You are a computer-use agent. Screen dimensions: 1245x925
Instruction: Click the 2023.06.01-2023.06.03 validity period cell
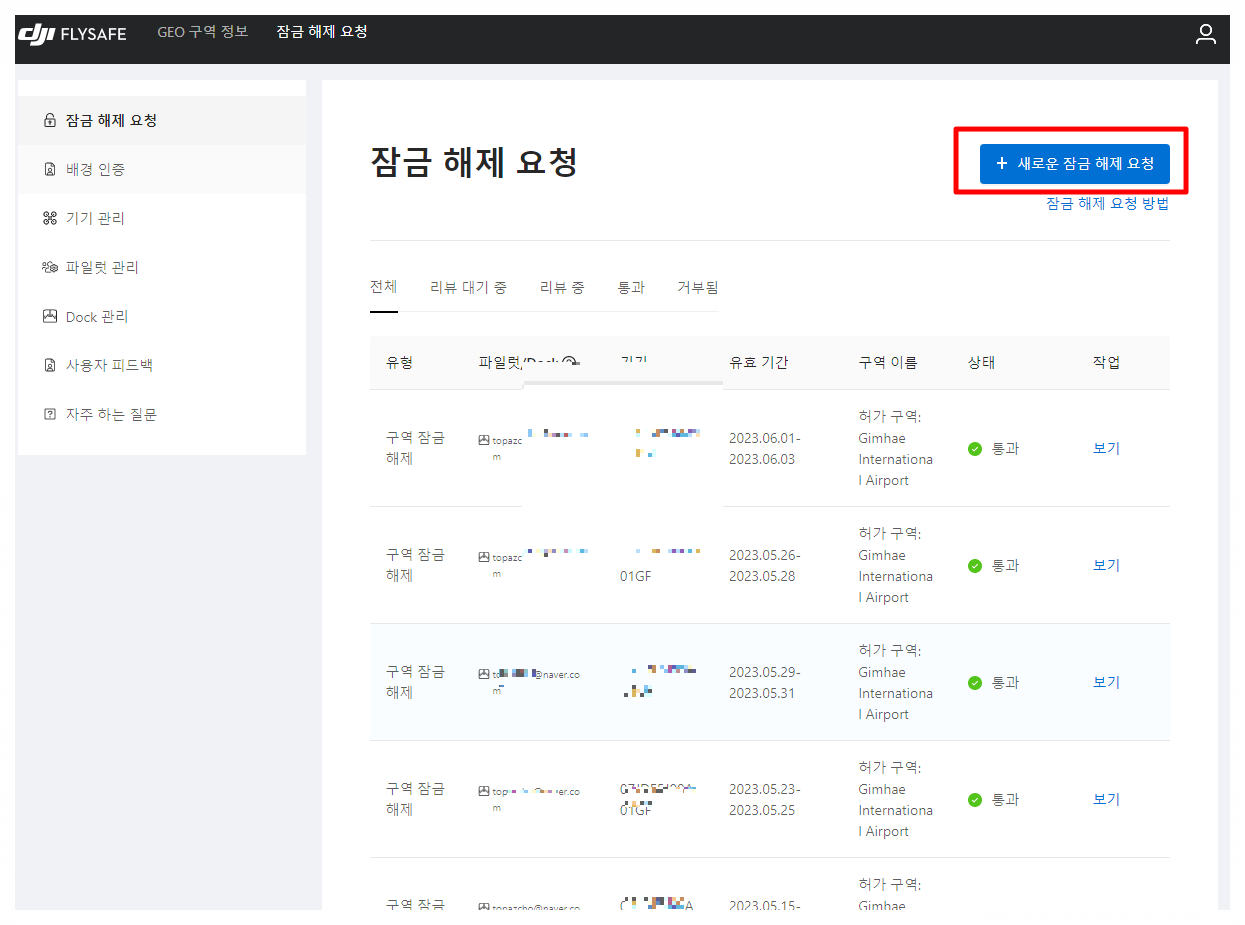click(765, 449)
